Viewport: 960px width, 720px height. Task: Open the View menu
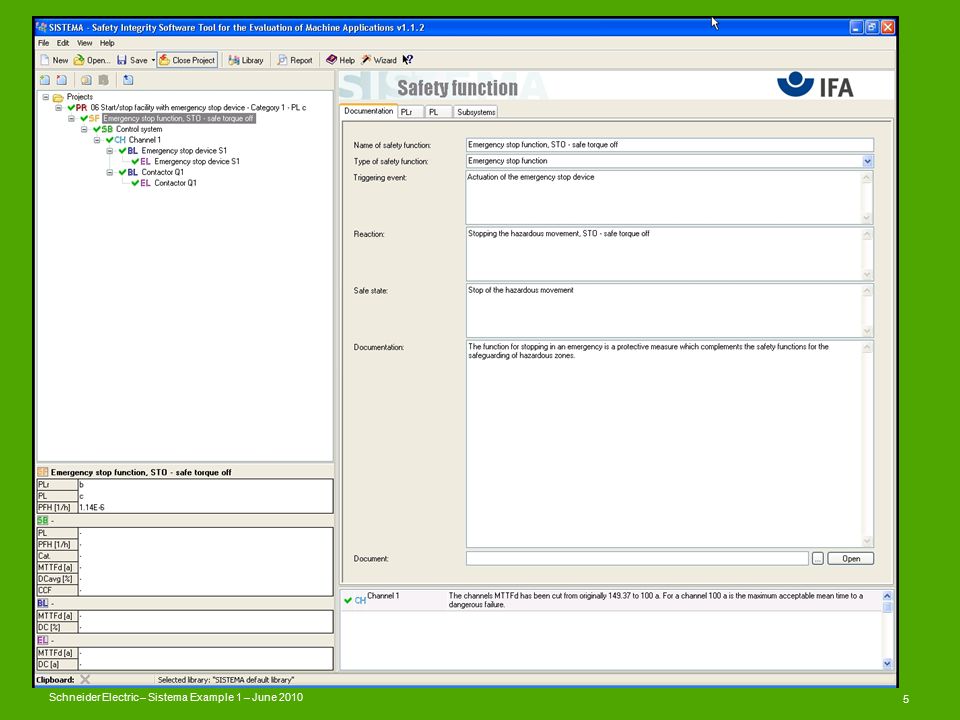pyautogui.click(x=84, y=43)
